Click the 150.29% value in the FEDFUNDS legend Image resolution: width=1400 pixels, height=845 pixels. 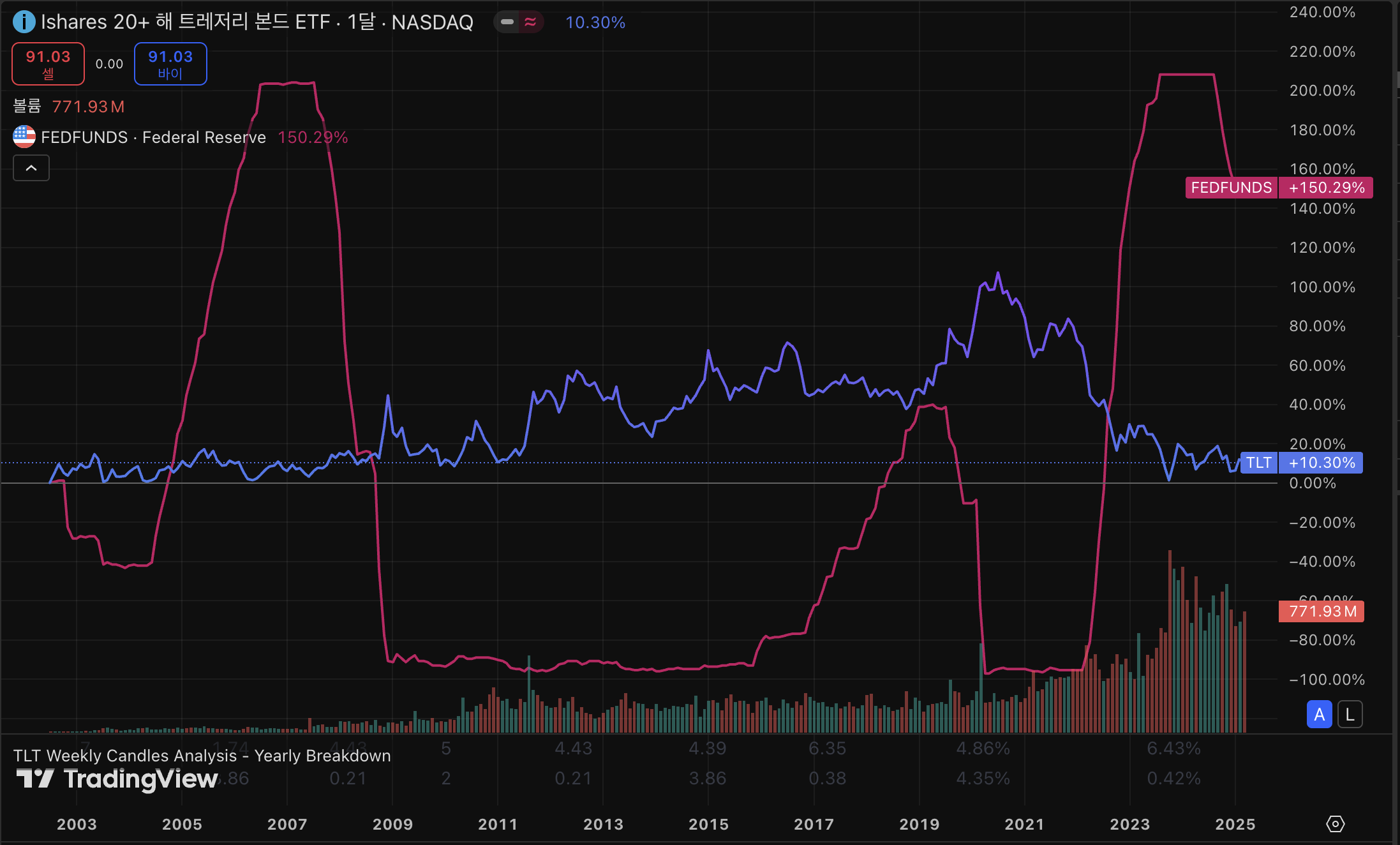[x=313, y=137]
